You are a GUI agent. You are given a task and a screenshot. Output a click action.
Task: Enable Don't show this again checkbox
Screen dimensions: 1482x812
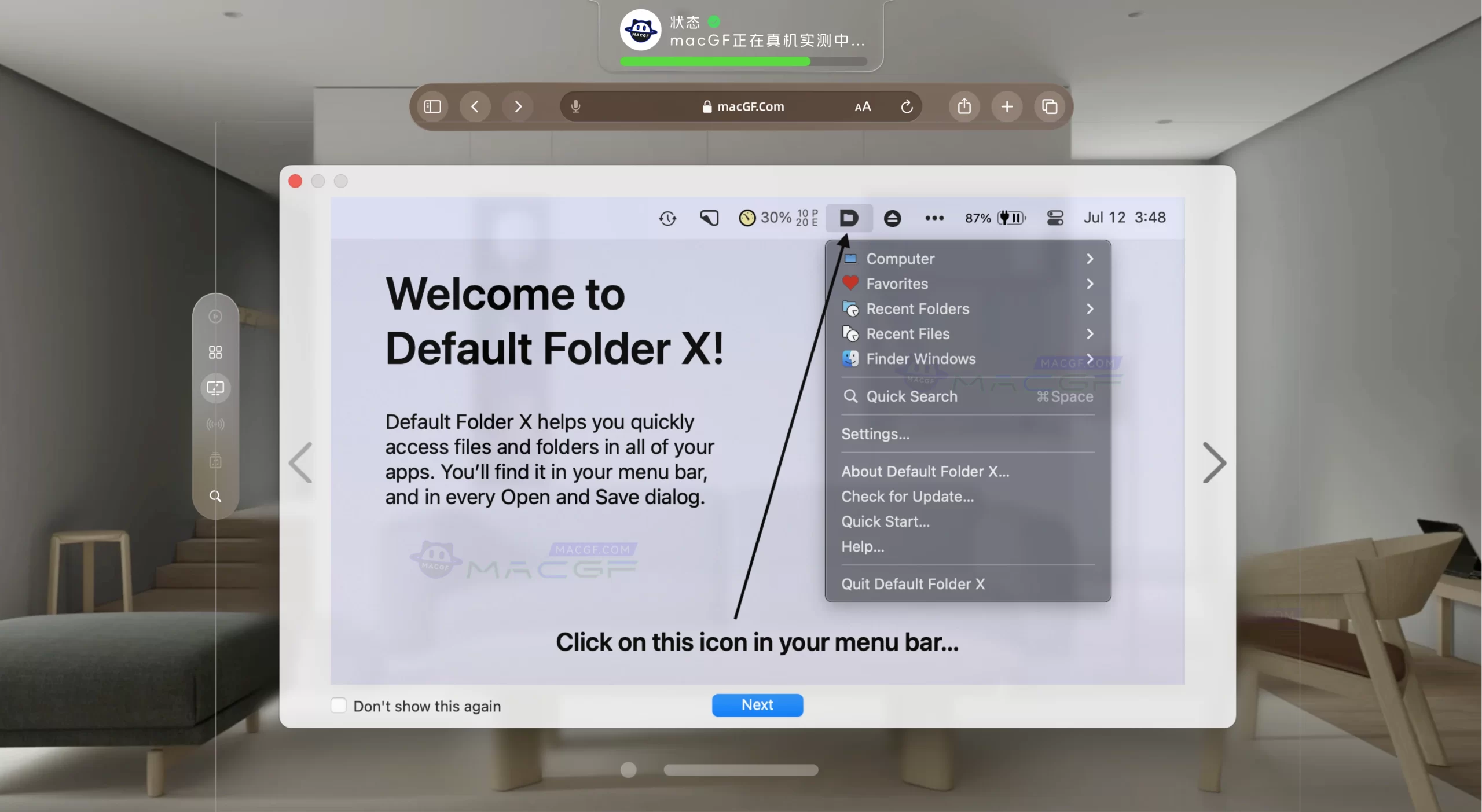coord(339,705)
